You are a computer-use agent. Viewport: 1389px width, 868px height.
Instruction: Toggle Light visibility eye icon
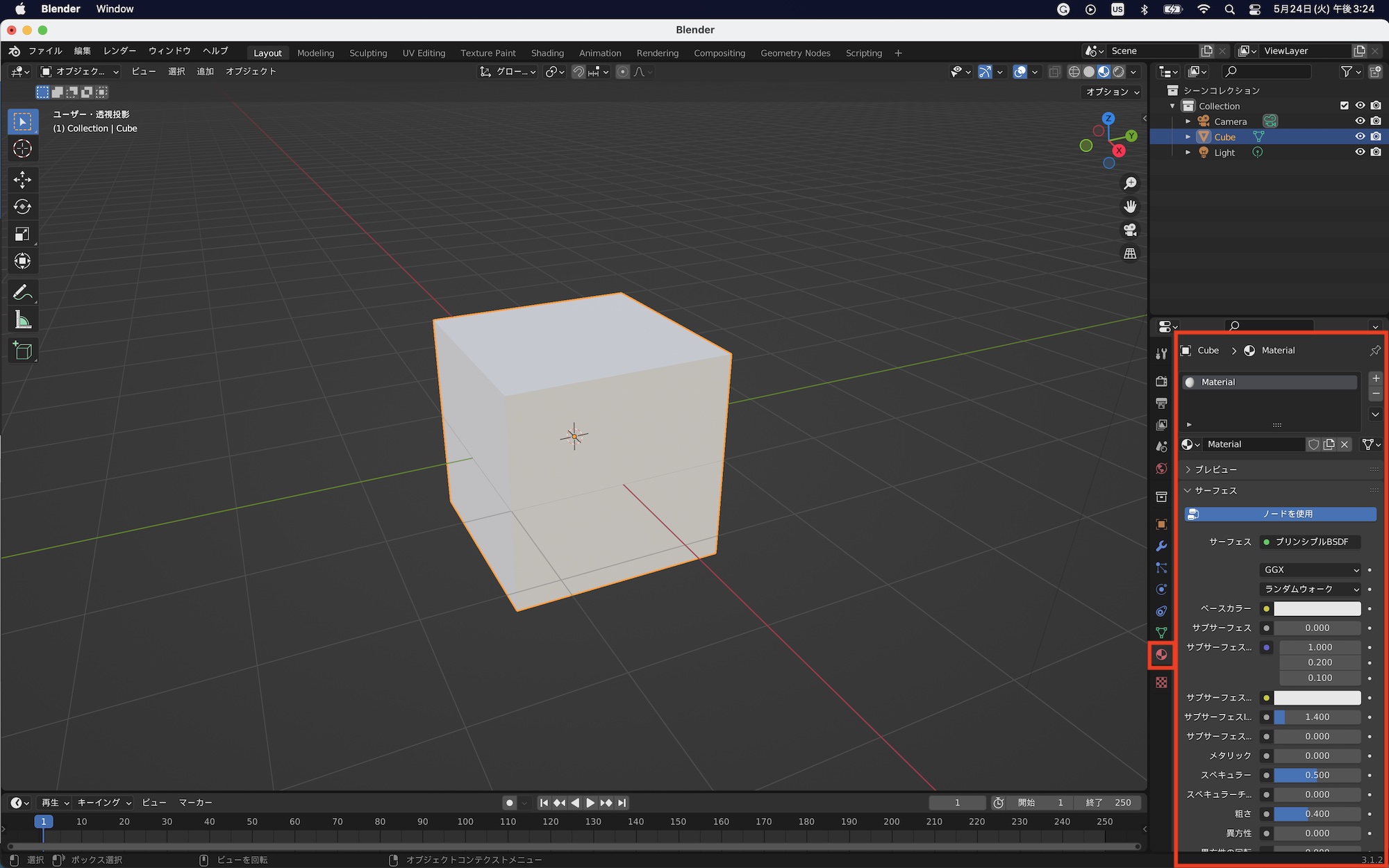click(x=1360, y=152)
